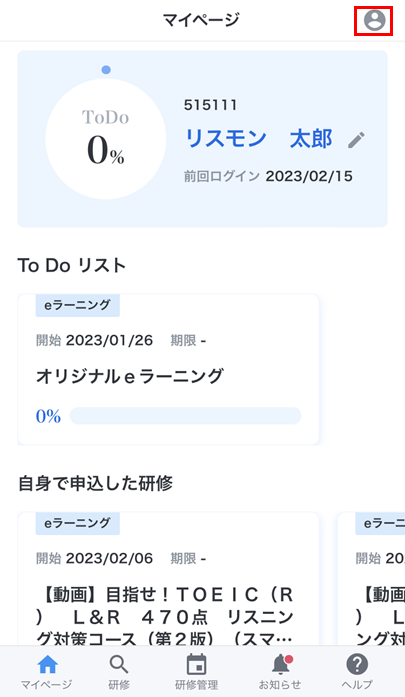The image size is (405, 697).
Task: Tap the magnifier search icon for 研修
Action: 119,665
